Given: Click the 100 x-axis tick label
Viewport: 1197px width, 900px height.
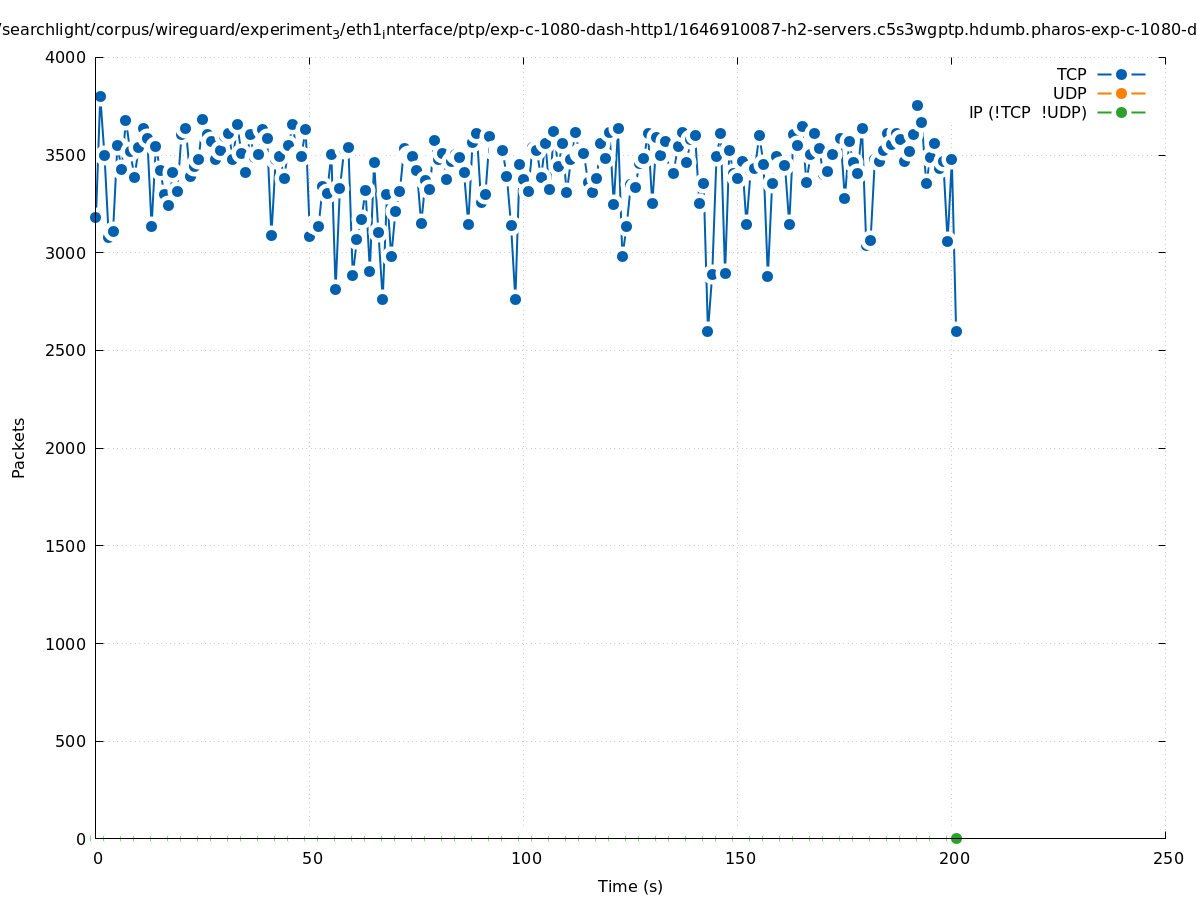Looking at the screenshot, I should [x=525, y=859].
